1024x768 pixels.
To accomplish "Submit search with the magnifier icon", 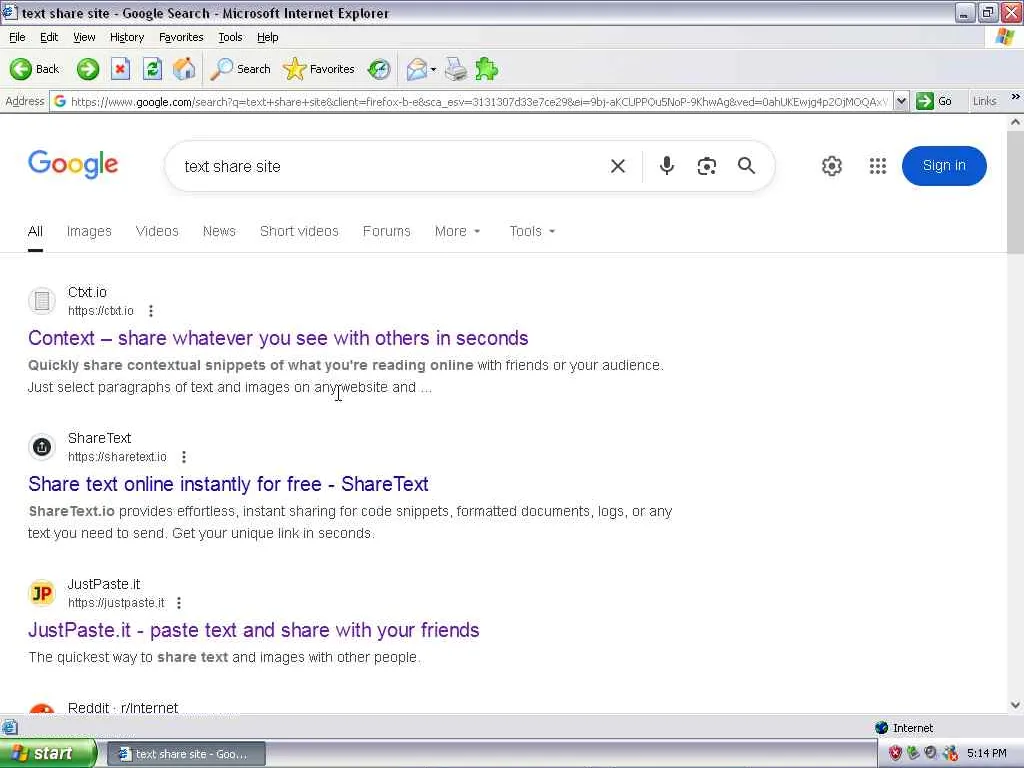I will coord(746,166).
